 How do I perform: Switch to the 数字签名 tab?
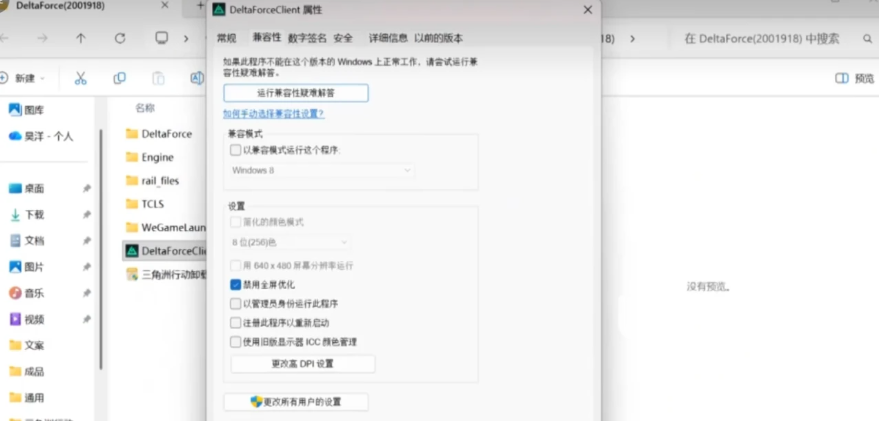pyautogui.click(x=307, y=38)
